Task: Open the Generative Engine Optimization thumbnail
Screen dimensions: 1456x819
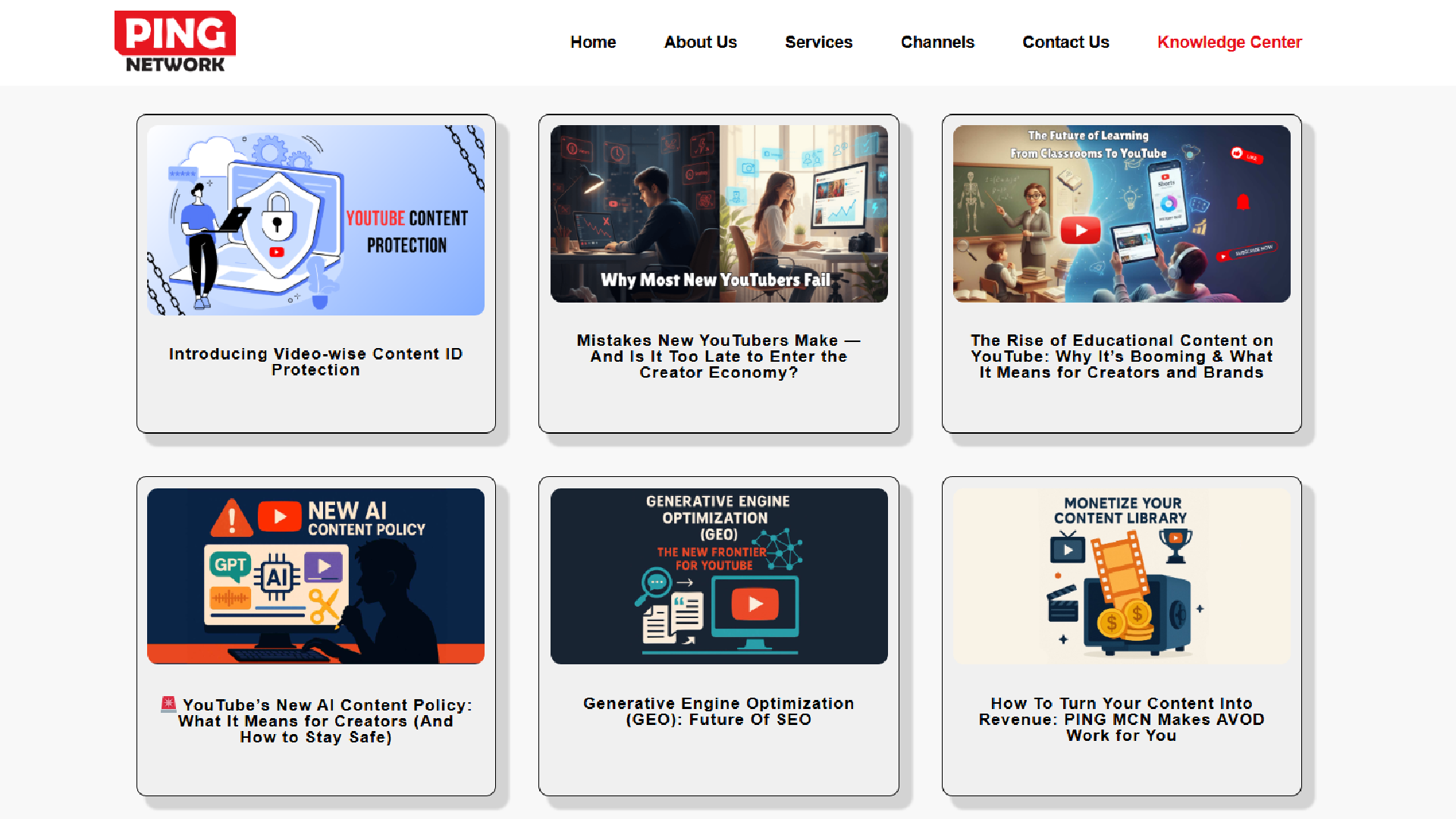Action: click(x=719, y=576)
